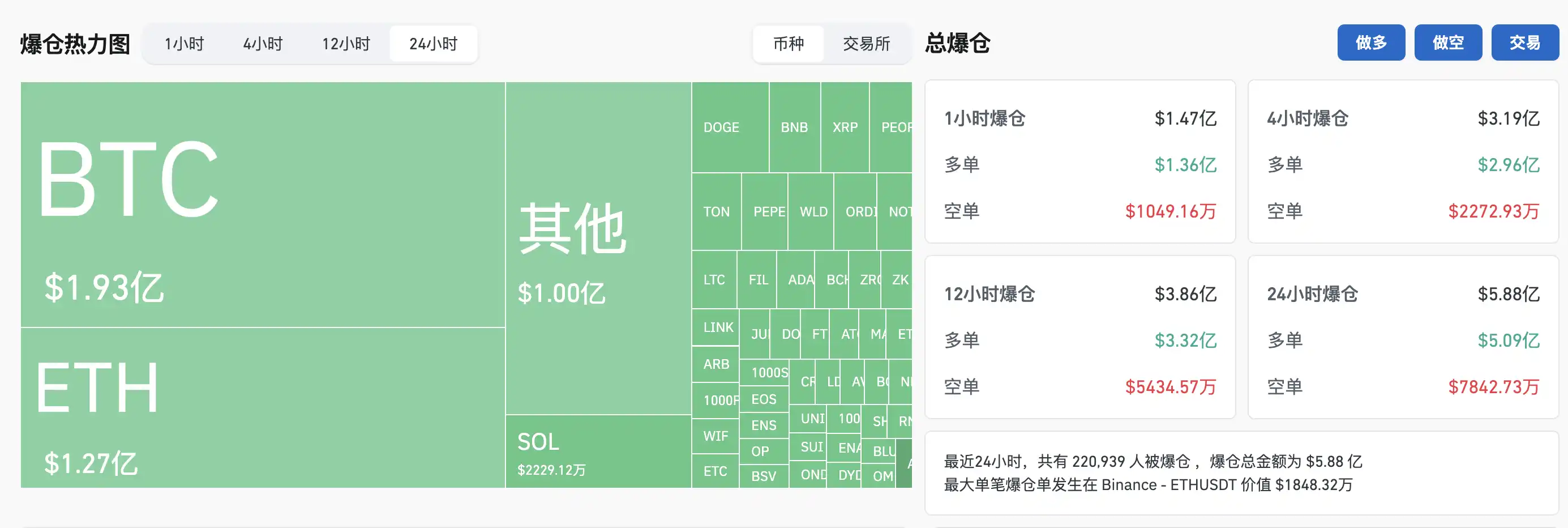Click the 12小时 空单 value $5434.57万
Image resolution: width=1568 pixels, height=528 pixels.
[1171, 387]
